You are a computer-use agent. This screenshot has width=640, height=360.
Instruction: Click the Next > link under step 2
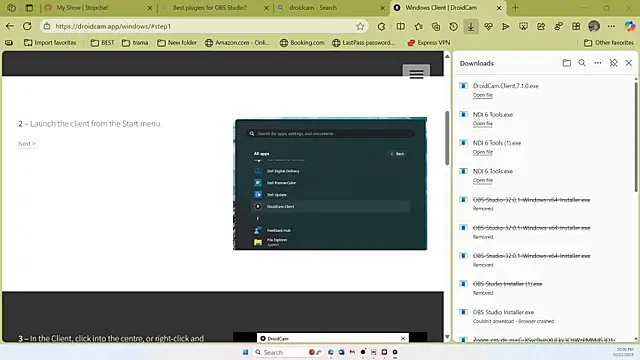click(x=27, y=144)
